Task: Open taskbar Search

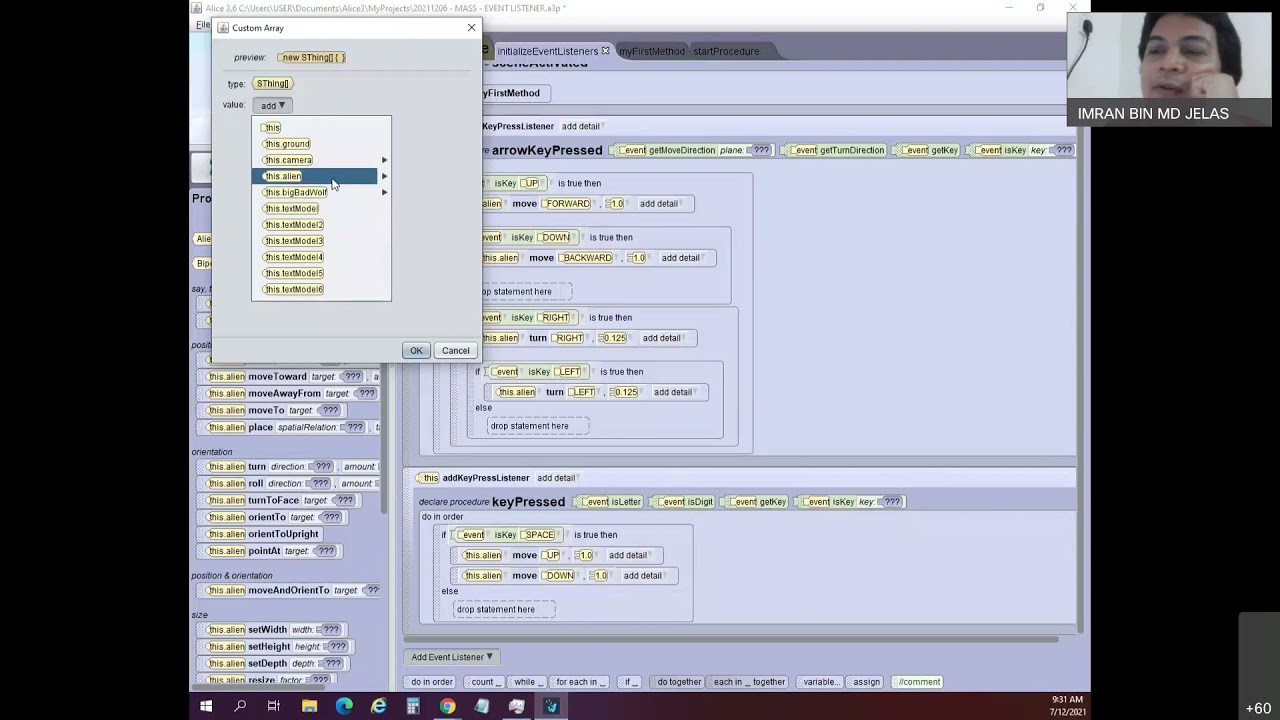Action: (240, 707)
